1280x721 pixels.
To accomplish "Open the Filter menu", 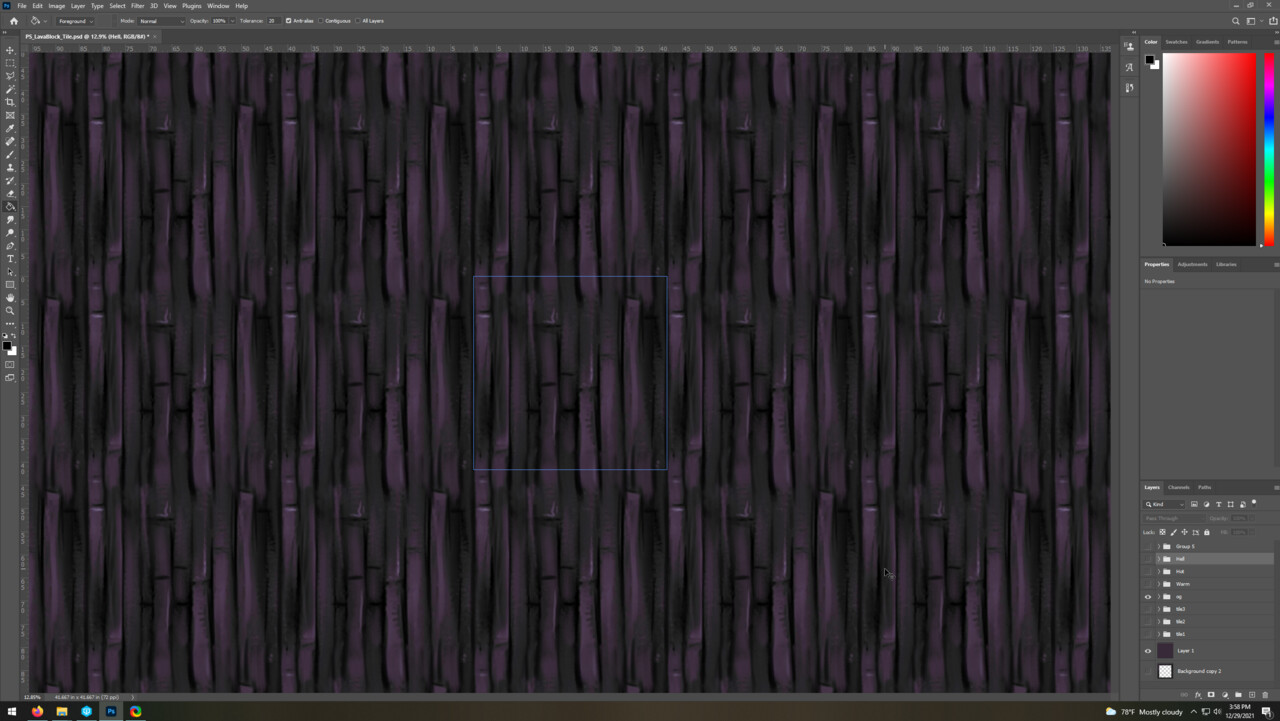I will click(138, 6).
